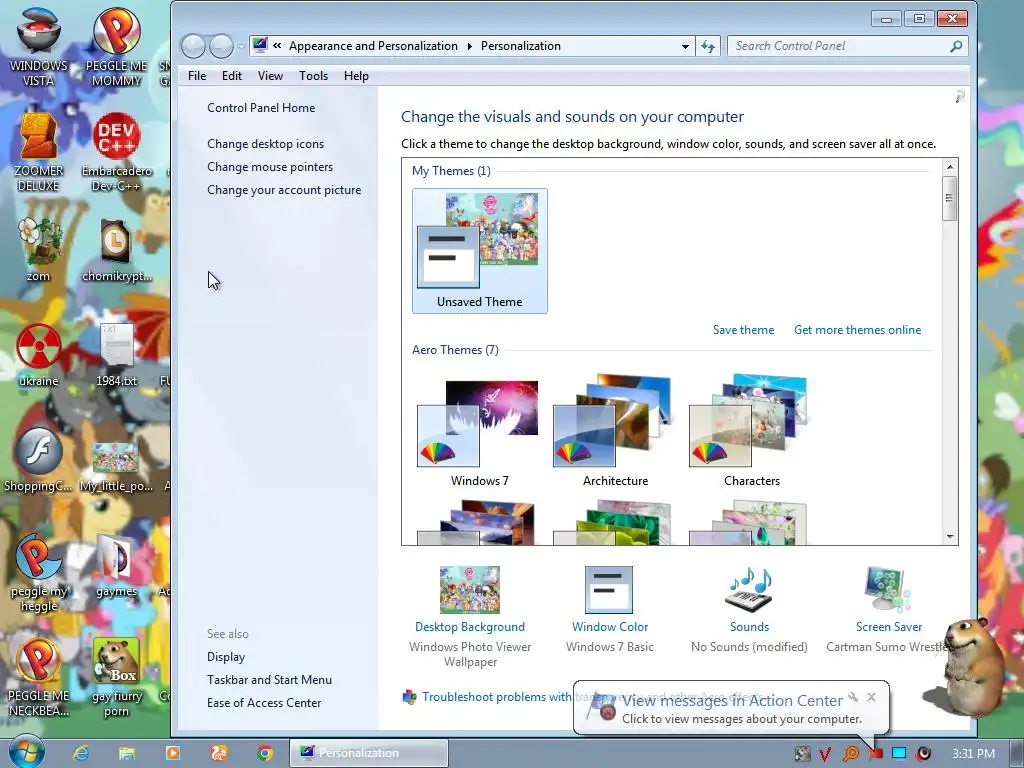Open the Tools menu

pyautogui.click(x=313, y=76)
